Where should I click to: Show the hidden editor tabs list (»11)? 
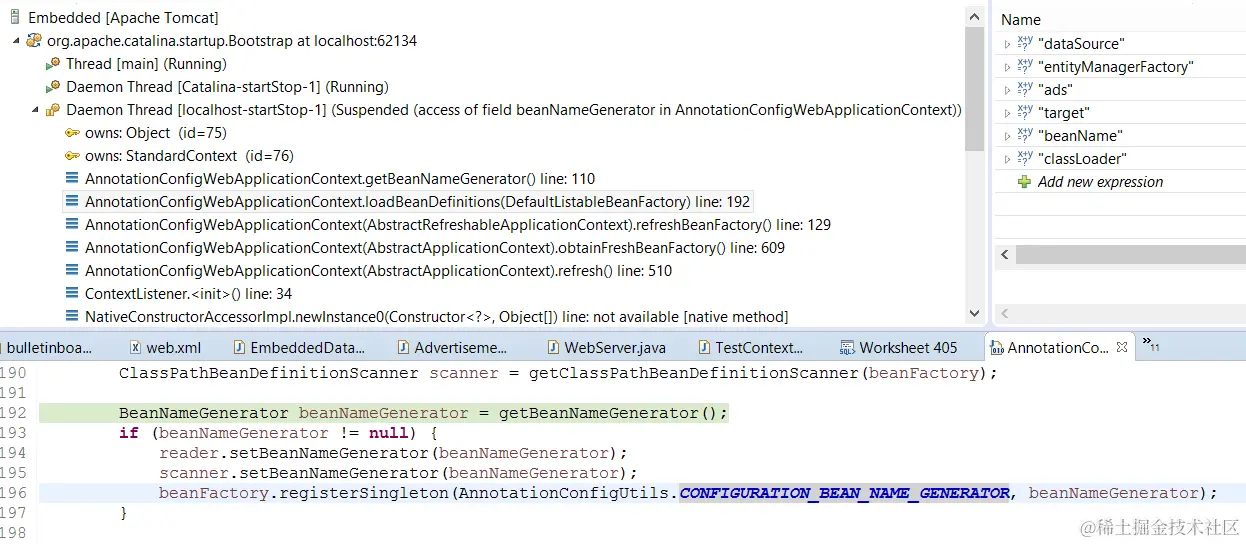click(1150, 344)
